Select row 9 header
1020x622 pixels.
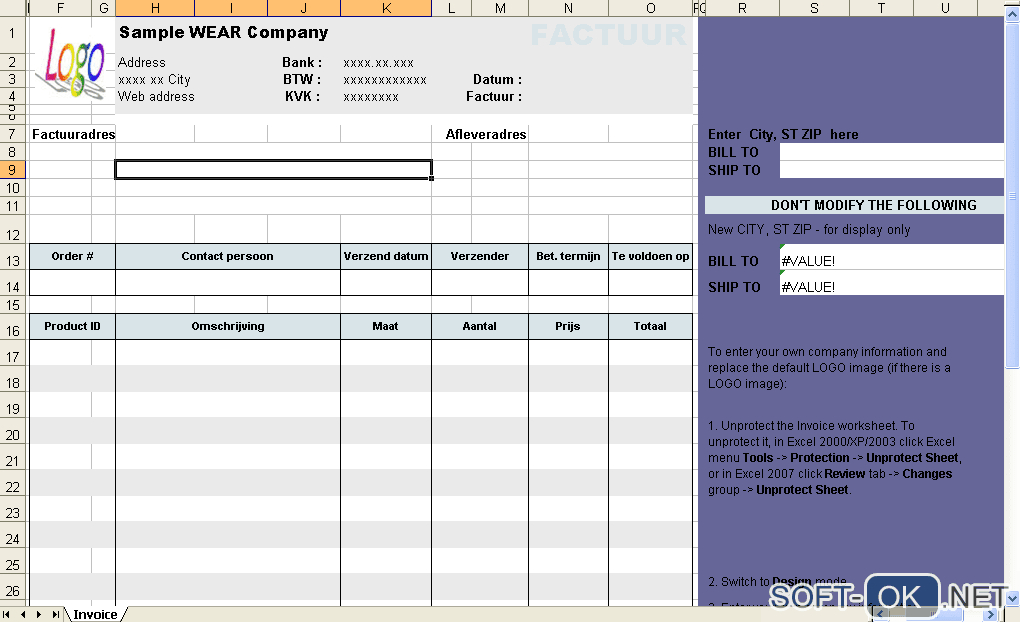click(12, 170)
